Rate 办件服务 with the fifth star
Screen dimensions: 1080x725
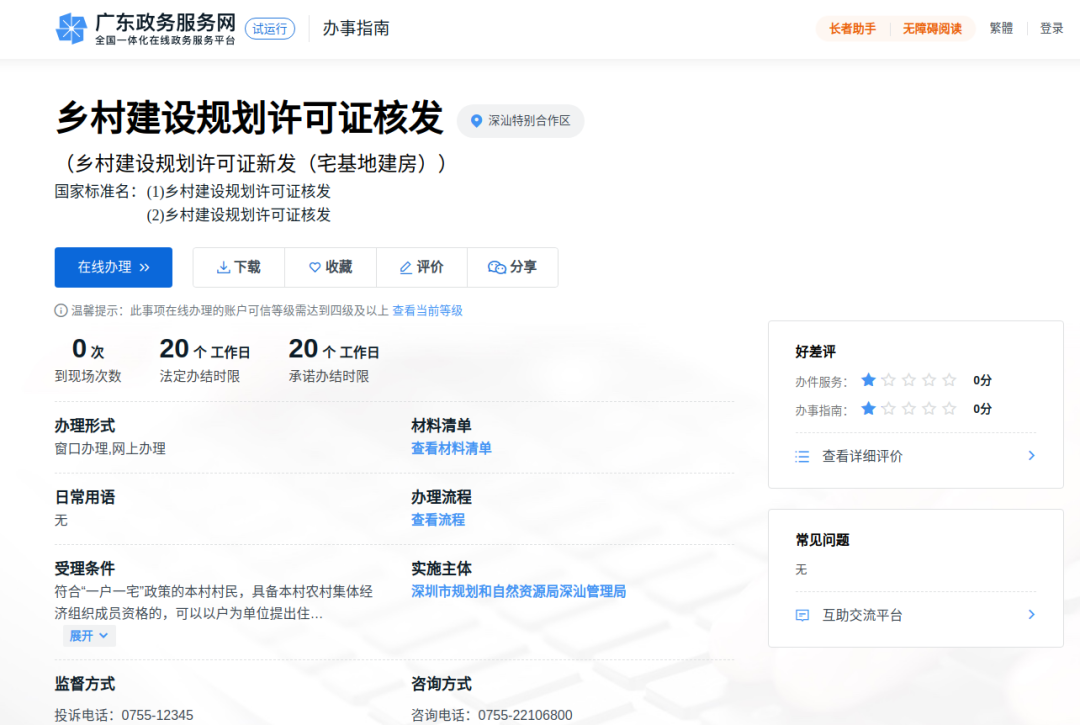[x=949, y=380]
